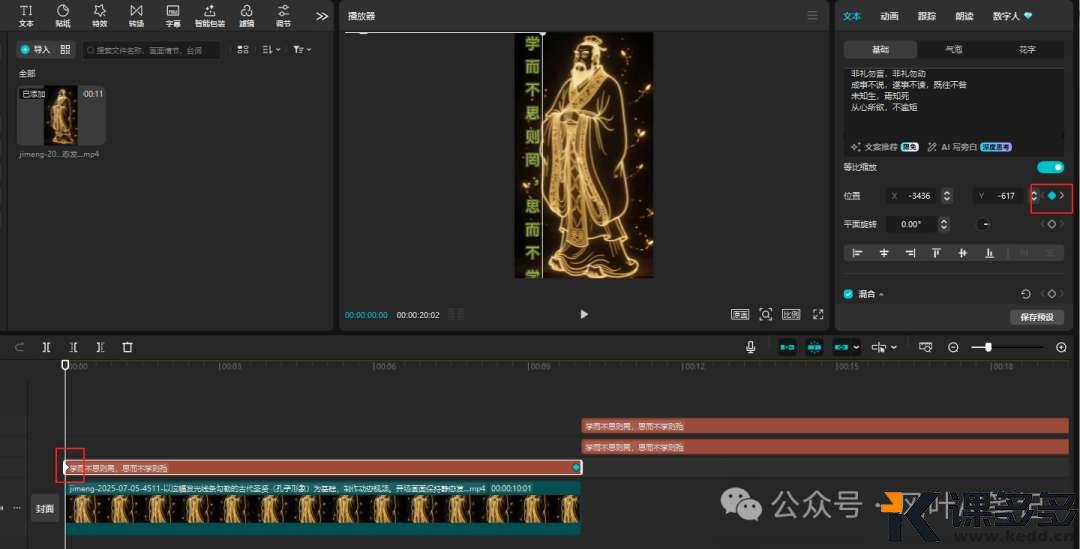
Task: Click the 导入 import button
Action: 35,49
